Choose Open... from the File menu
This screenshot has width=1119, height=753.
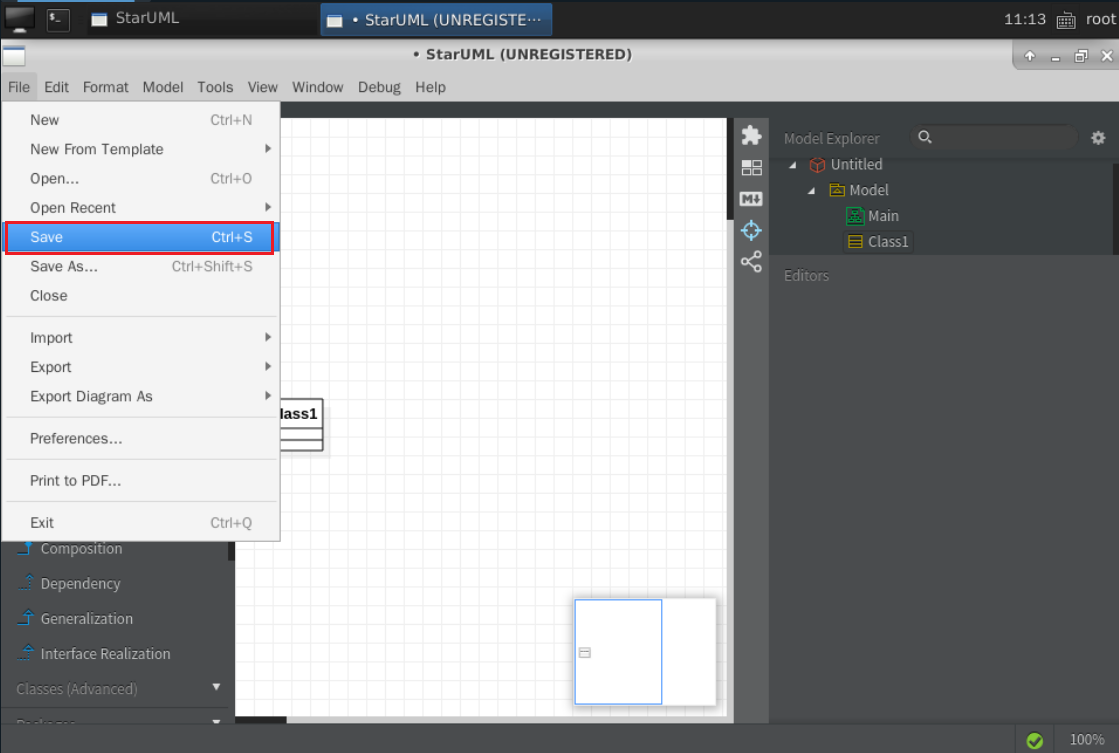(141, 178)
